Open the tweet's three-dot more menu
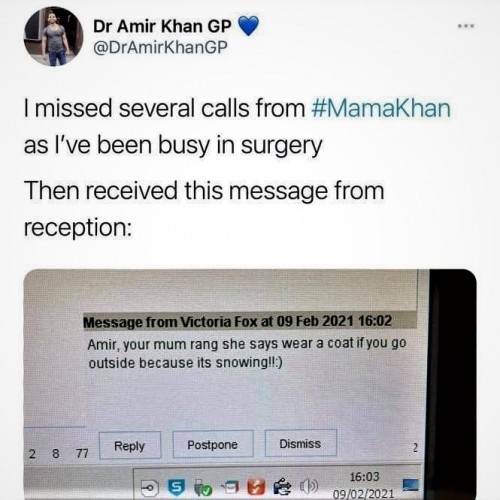 pyautogui.click(x=466, y=26)
